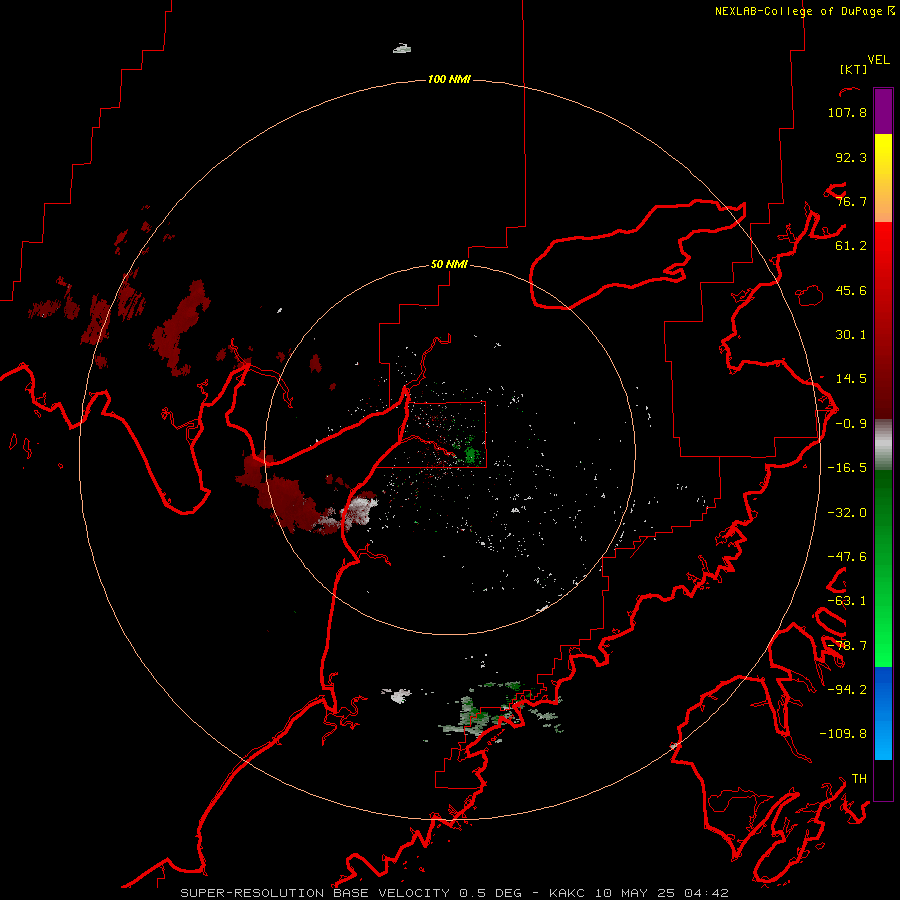
Task: Click the 76.7 legend value
Action: pos(851,201)
